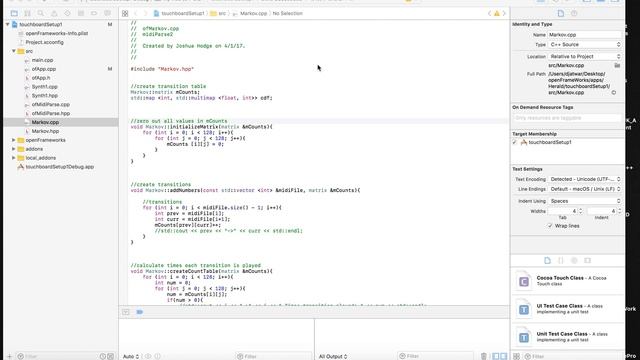Open the Indent Using dropdown
This screenshot has width=640, height=360.
[x=584, y=201]
